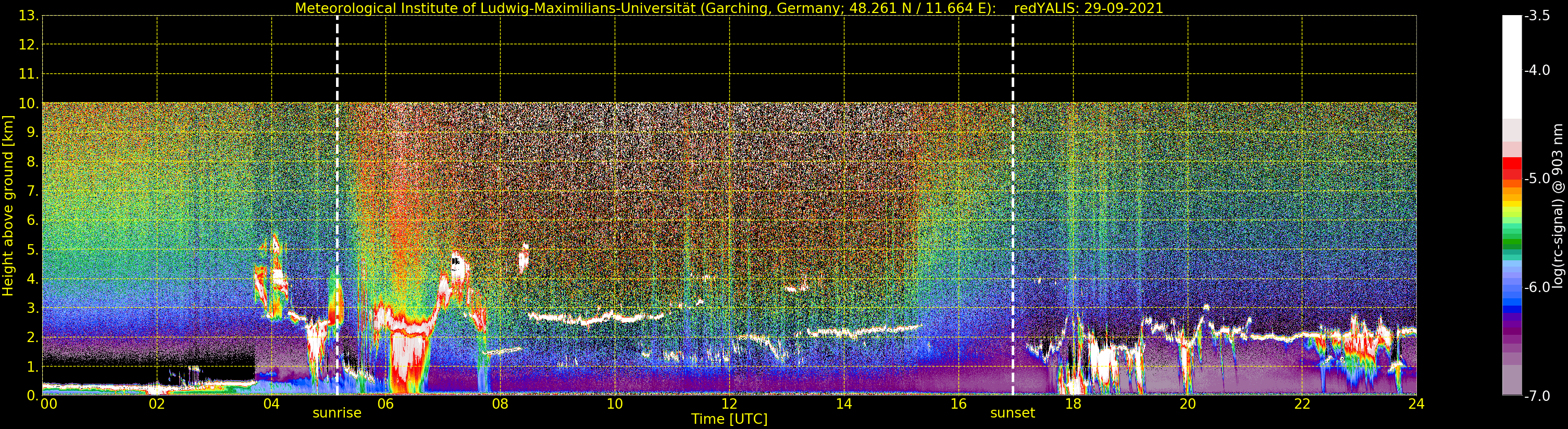Viewport: 1568px width, 429px height.
Task: Click the 20 time axis tick label
Action: [1188, 403]
